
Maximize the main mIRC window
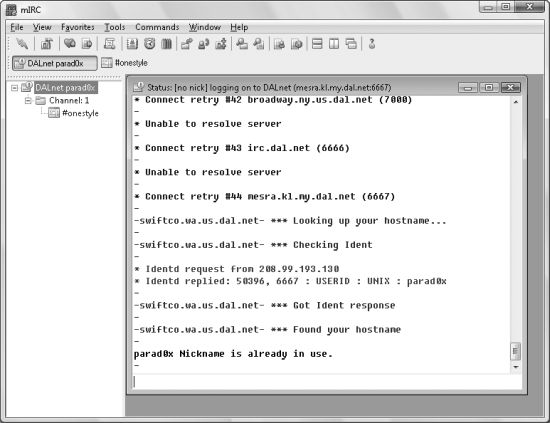(x=506, y=7)
